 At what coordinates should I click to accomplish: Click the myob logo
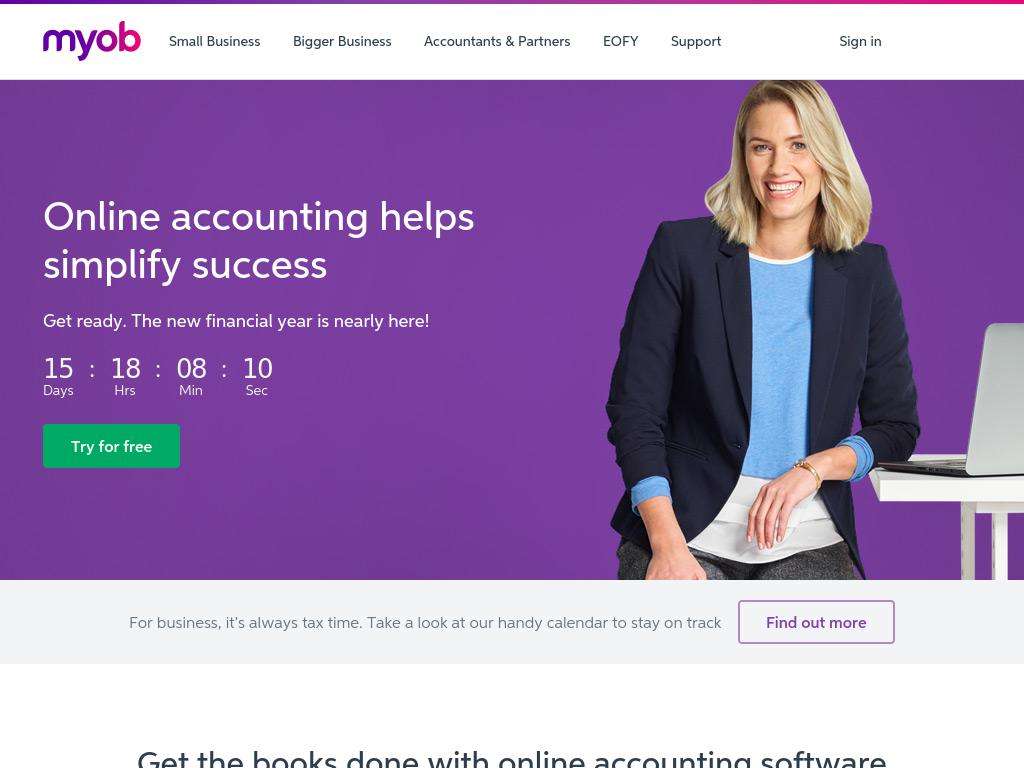click(x=91, y=40)
